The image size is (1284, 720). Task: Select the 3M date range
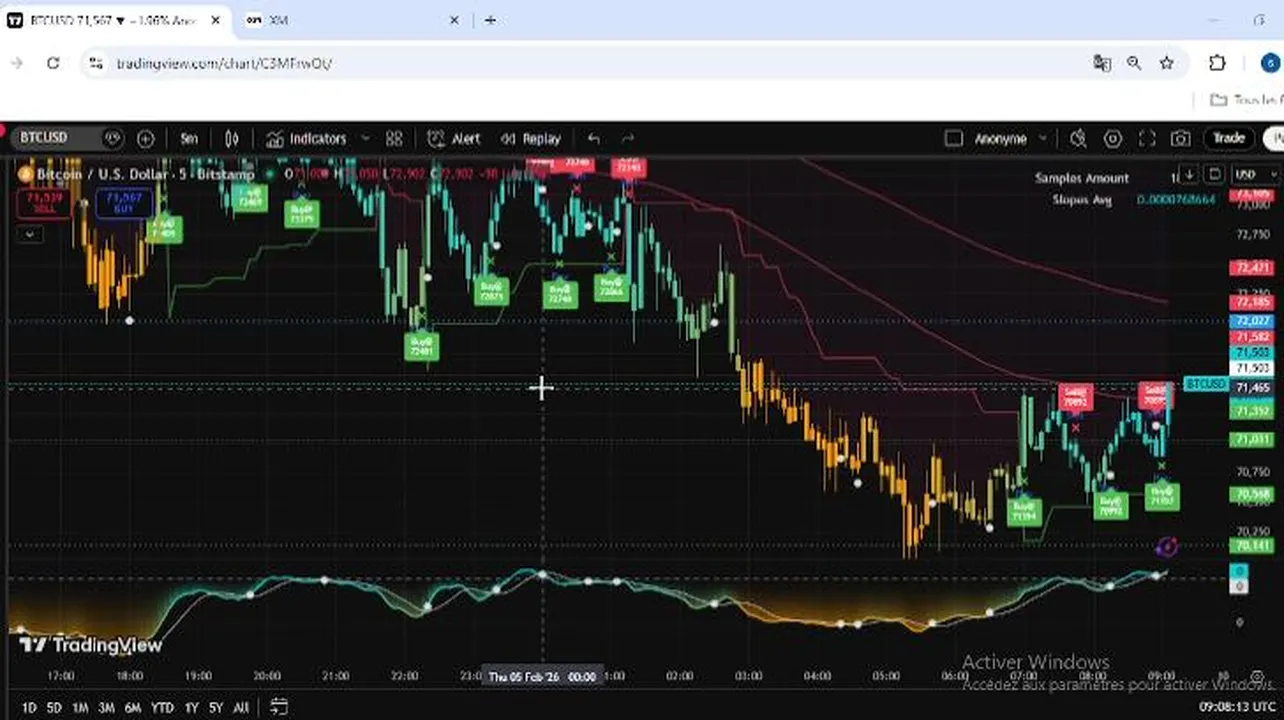point(106,708)
